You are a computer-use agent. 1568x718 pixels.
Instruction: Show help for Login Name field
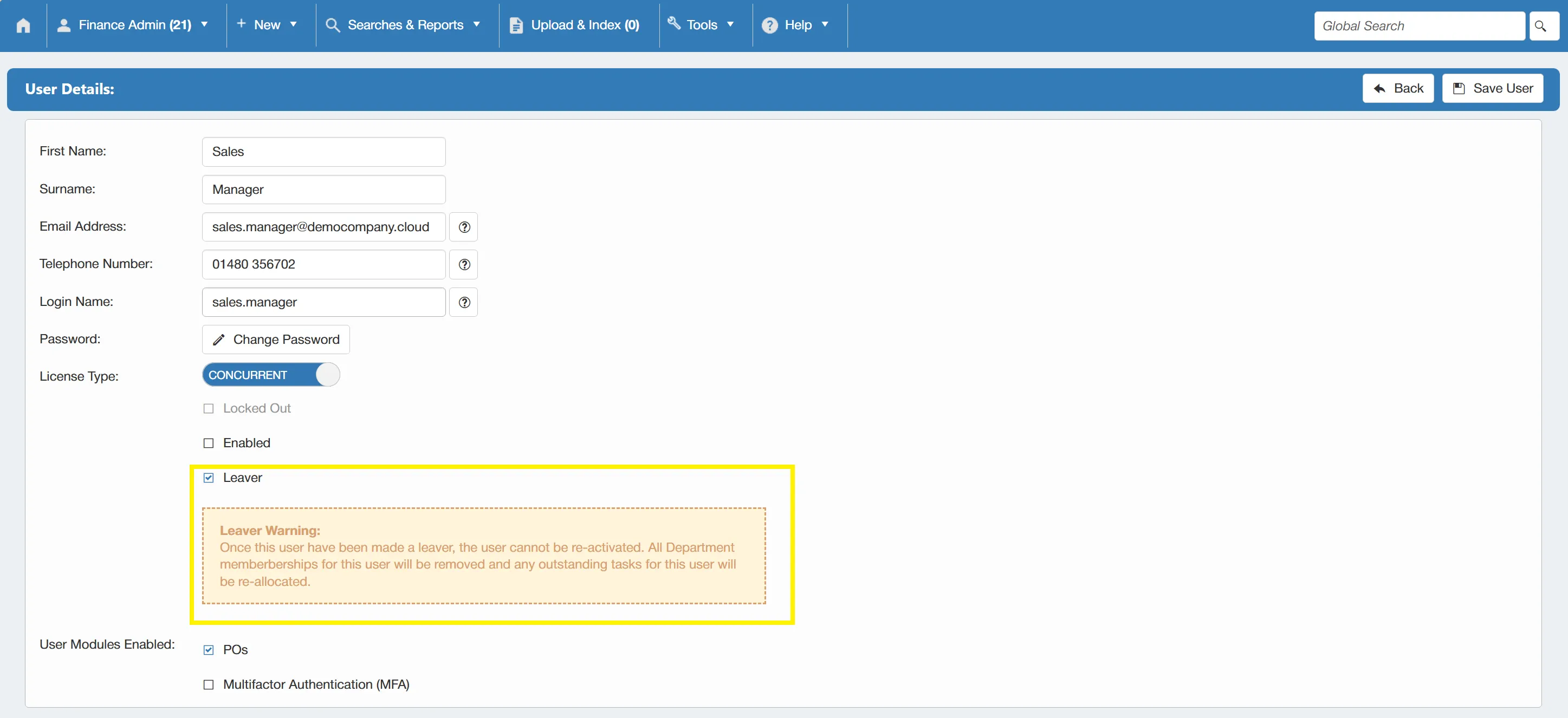click(x=464, y=302)
